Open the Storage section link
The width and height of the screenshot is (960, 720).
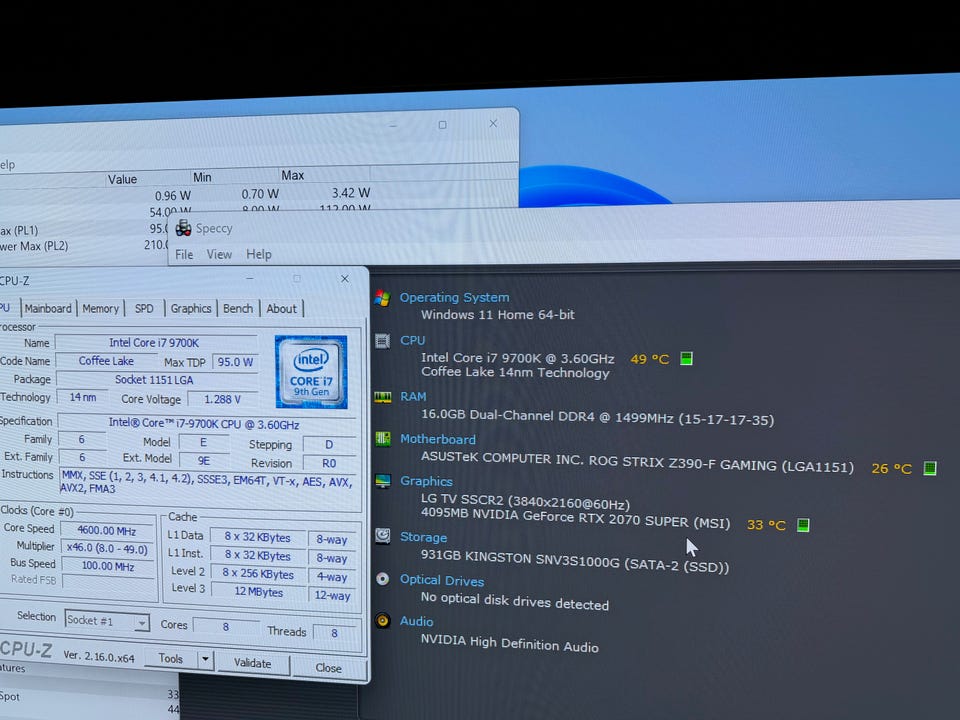tap(423, 537)
